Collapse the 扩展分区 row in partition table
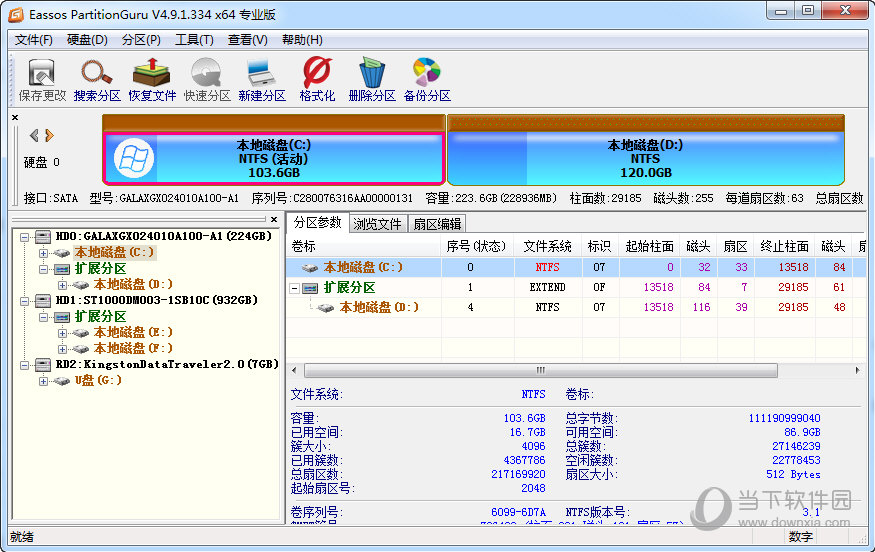The height and width of the screenshot is (552, 875). click(295, 288)
